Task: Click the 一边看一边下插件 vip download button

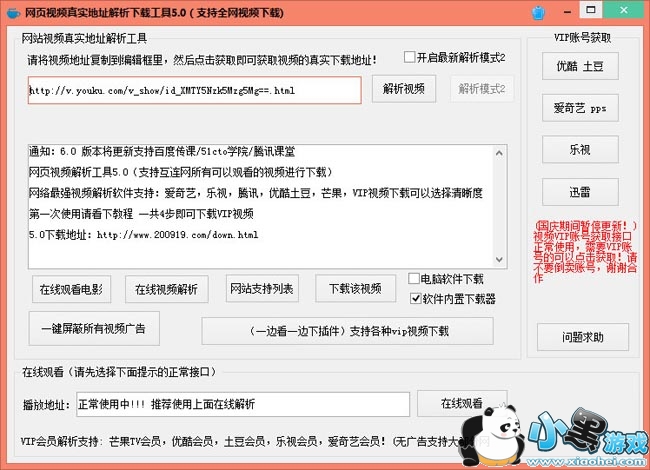Action: pos(347,331)
